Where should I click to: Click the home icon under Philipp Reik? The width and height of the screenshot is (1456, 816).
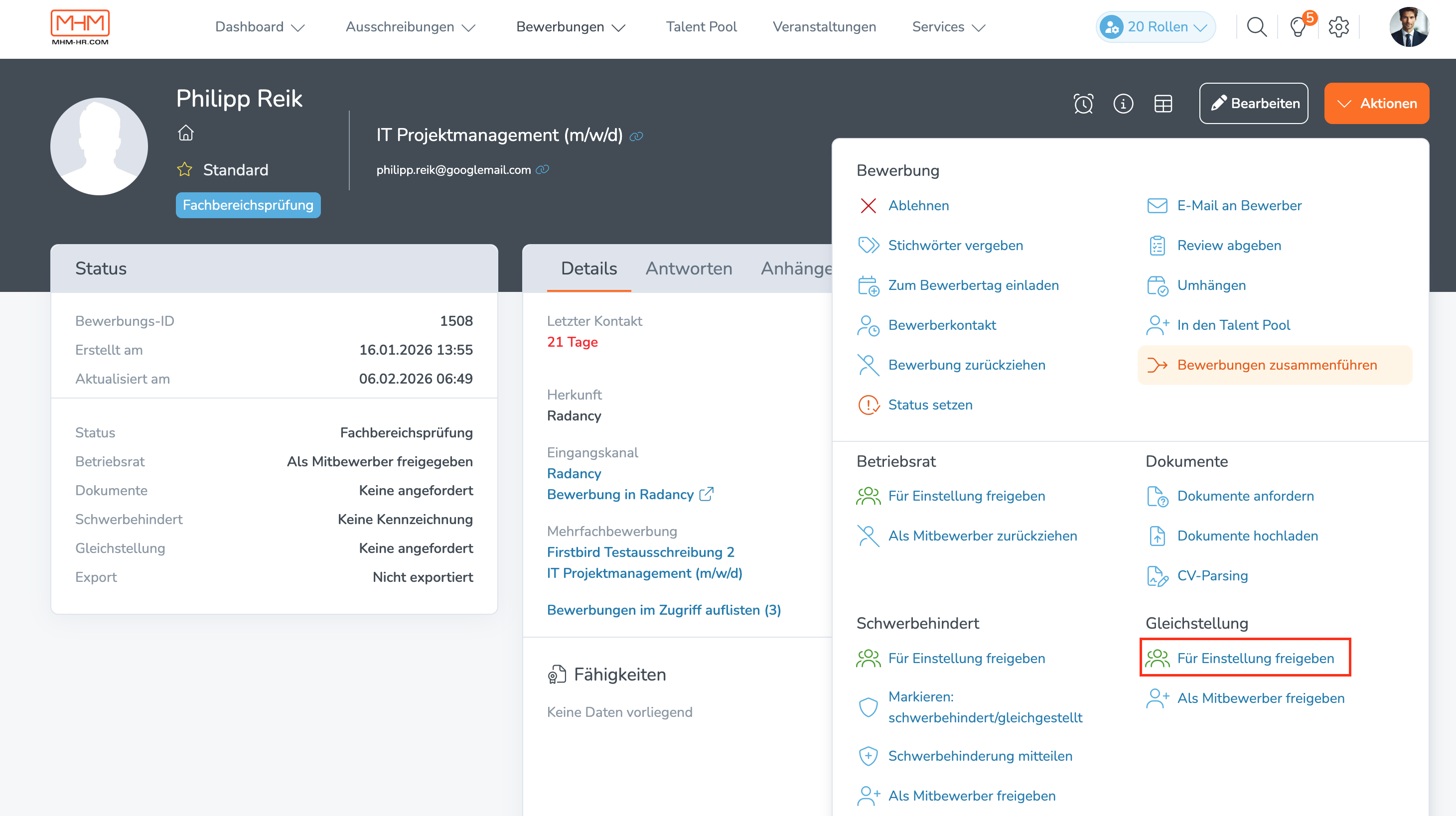[x=185, y=134]
